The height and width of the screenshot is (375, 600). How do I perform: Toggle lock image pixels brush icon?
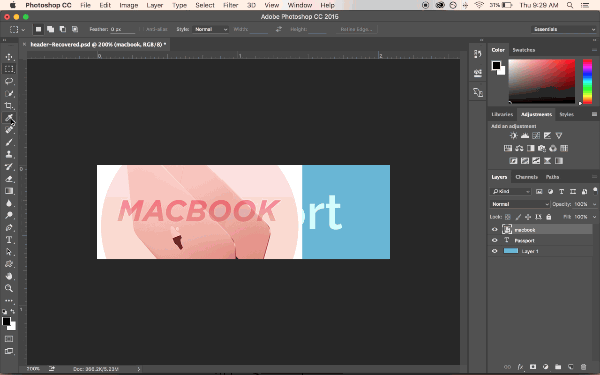(x=518, y=217)
